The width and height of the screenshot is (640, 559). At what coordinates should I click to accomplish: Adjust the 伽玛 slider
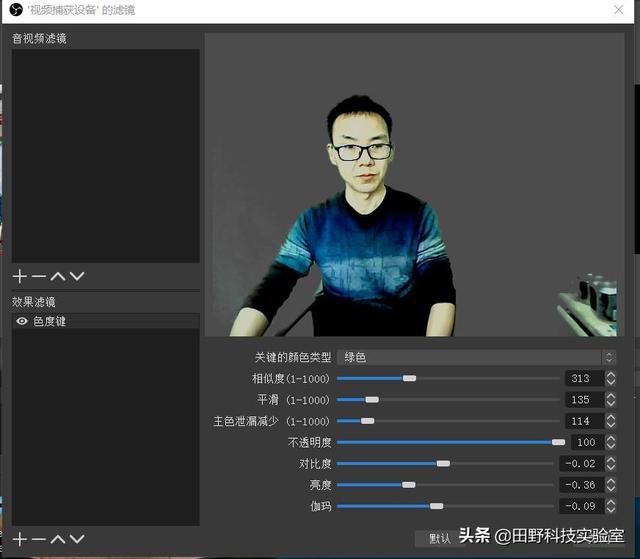point(445,506)
